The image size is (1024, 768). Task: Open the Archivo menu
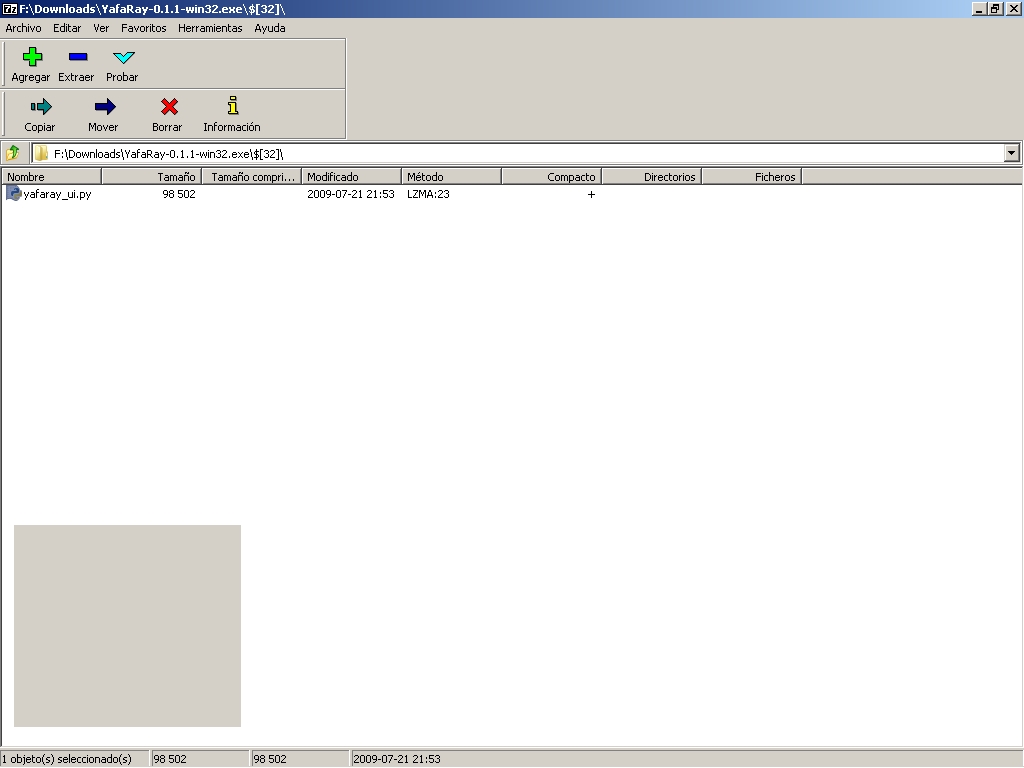pos(24,28)
